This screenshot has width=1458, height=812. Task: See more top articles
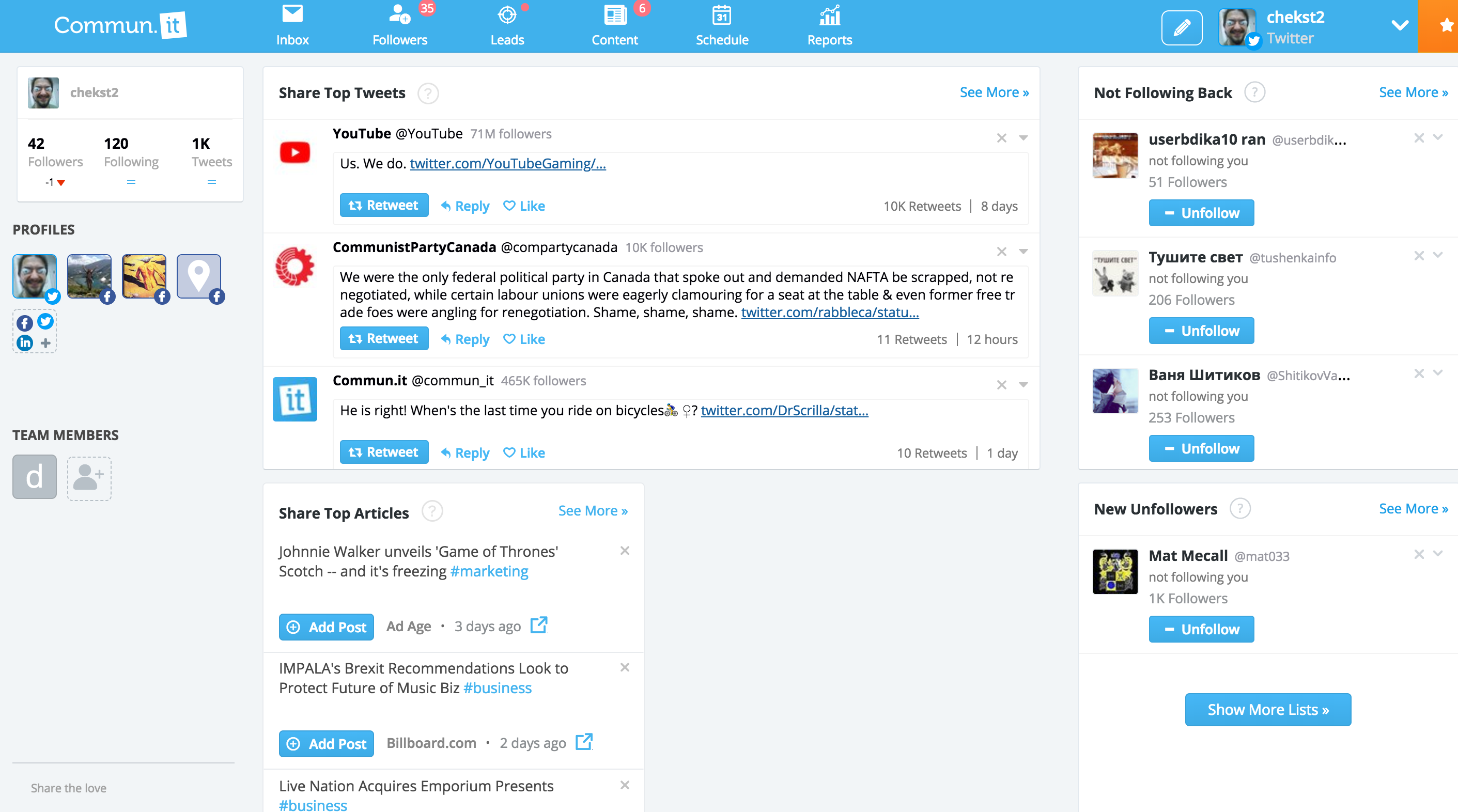click(593, 511)
